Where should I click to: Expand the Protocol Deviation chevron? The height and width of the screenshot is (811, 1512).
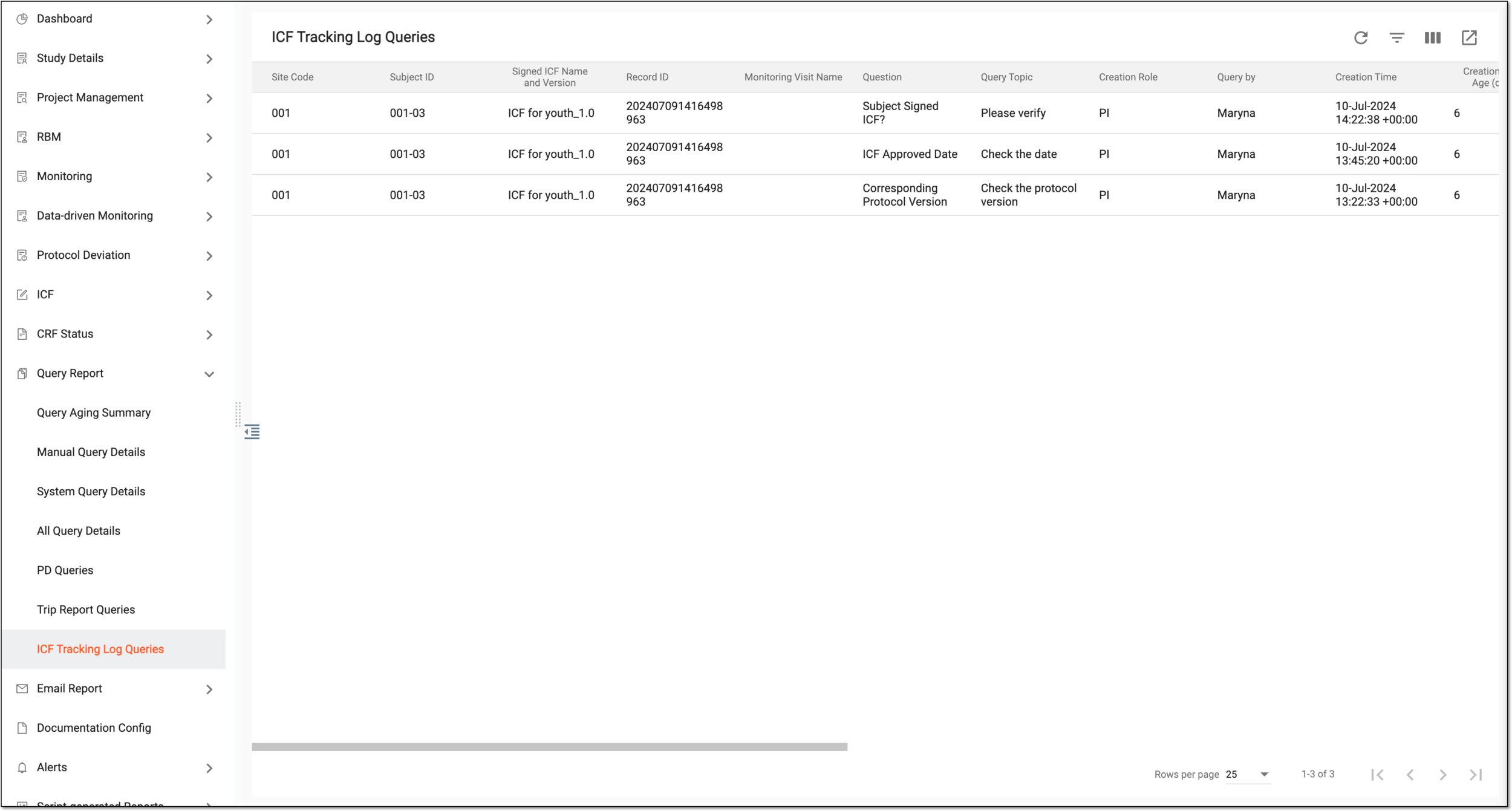(x=209, y=256)
